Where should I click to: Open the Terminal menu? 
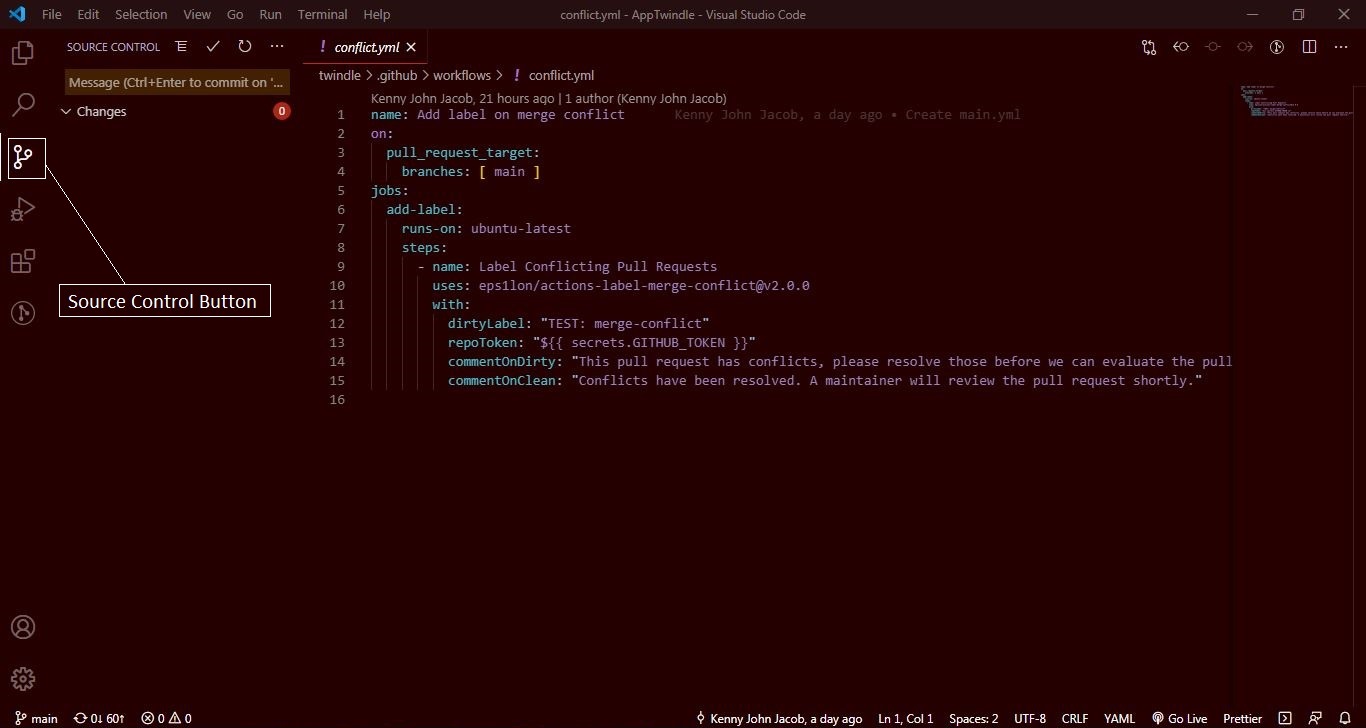click(323, 14)
